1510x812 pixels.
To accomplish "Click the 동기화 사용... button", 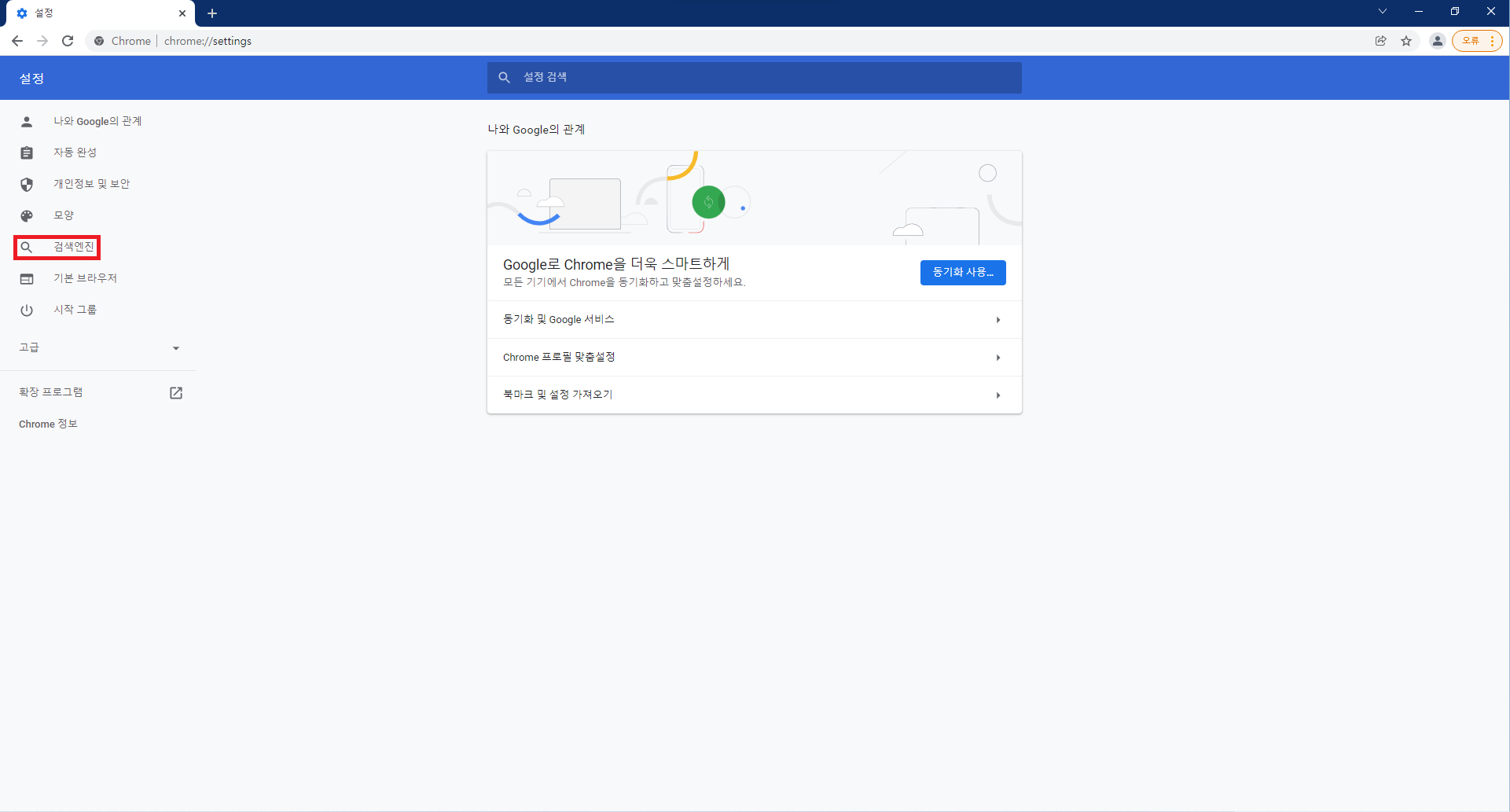I will point(963,273).
